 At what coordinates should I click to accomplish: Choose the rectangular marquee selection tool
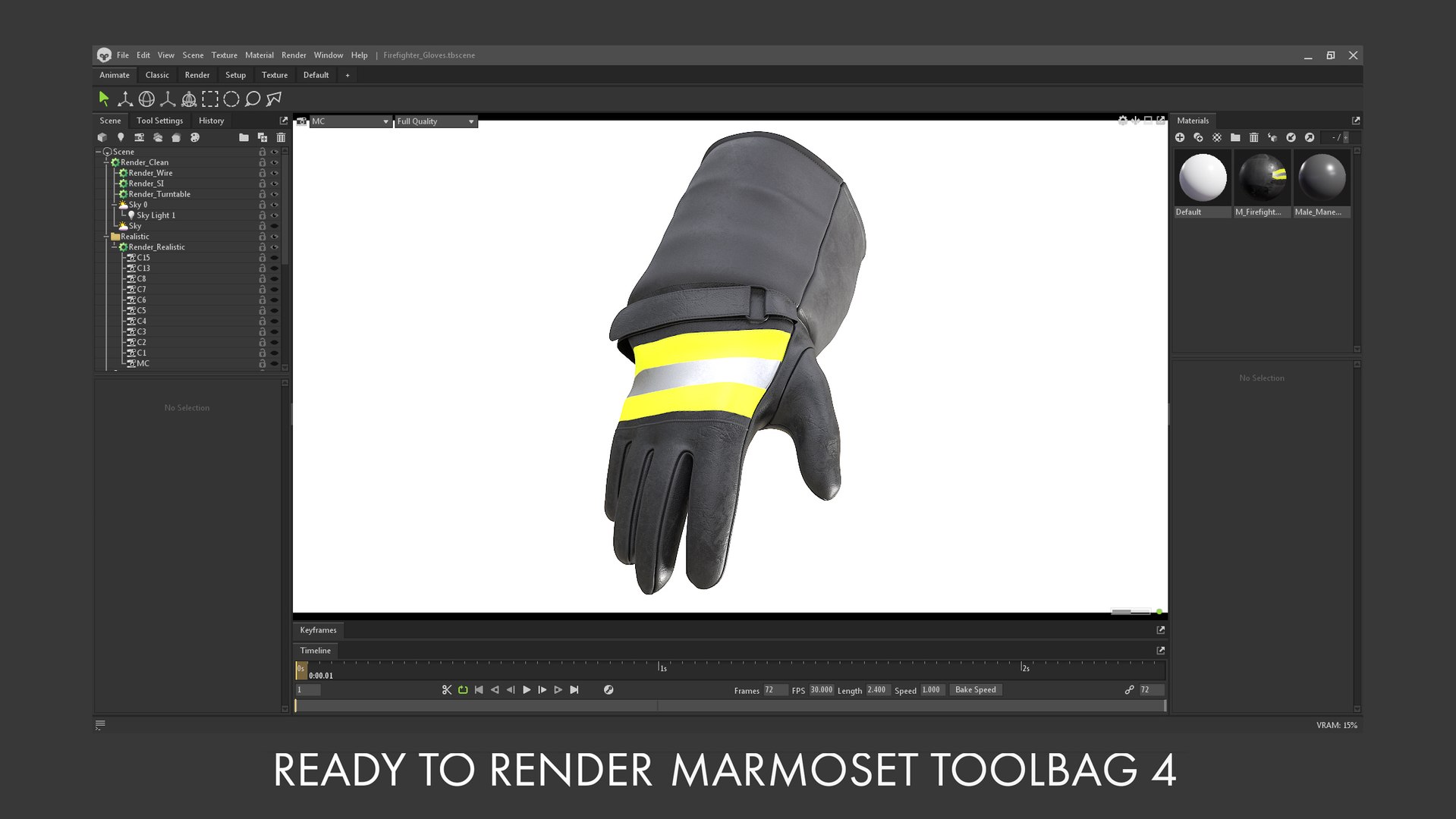[210, 99]
